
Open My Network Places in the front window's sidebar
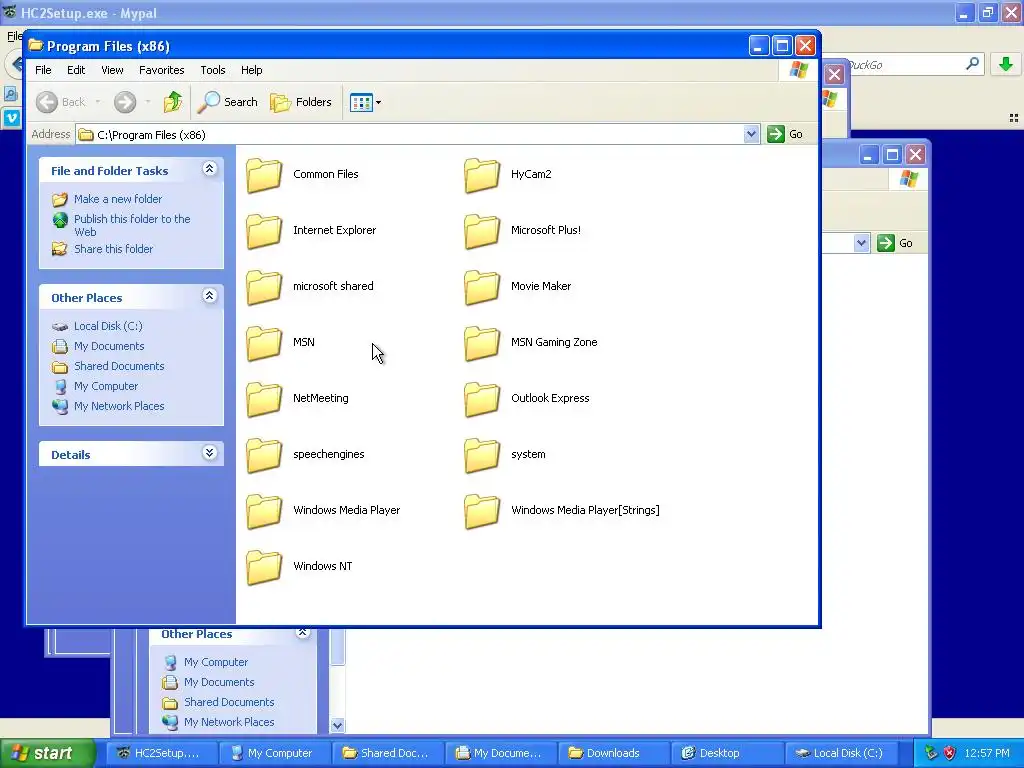click(x=119, y=406)
